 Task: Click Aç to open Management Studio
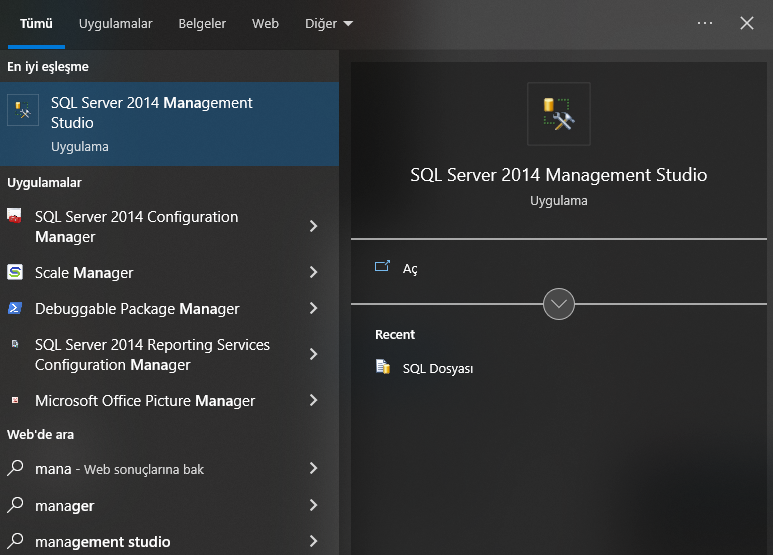[410, 269]
